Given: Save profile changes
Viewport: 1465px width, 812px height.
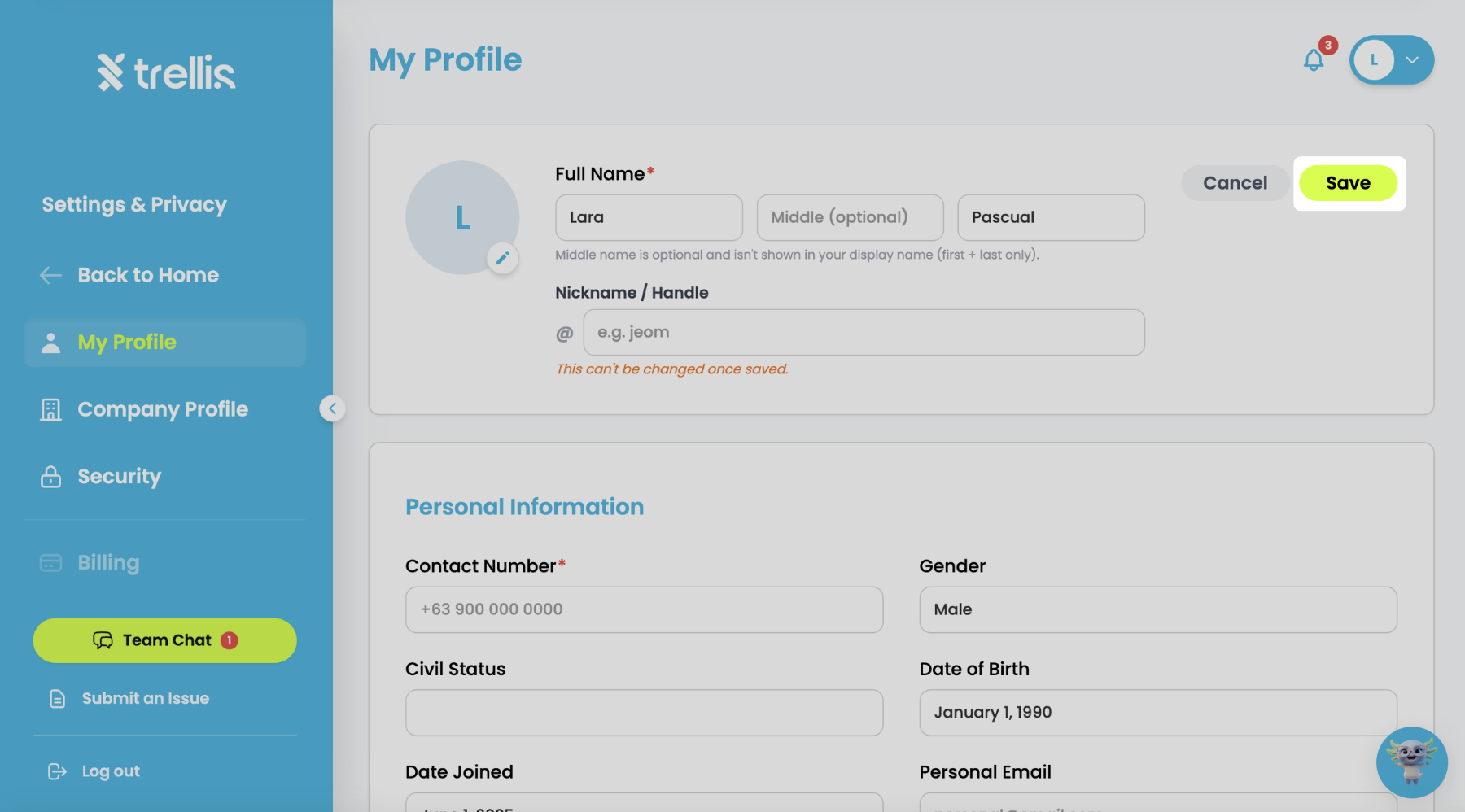Looking at the screenshot, I should click(x=1348, y=183).
